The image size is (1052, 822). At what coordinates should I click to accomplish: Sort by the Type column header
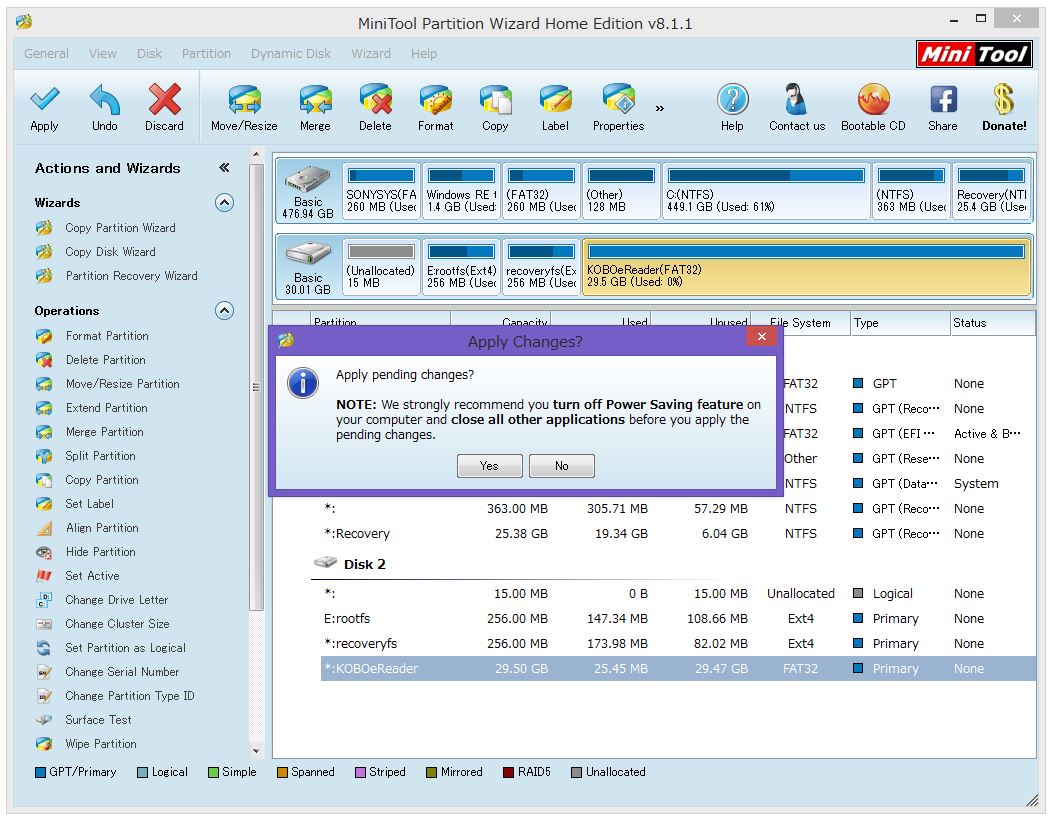[900, 323]
